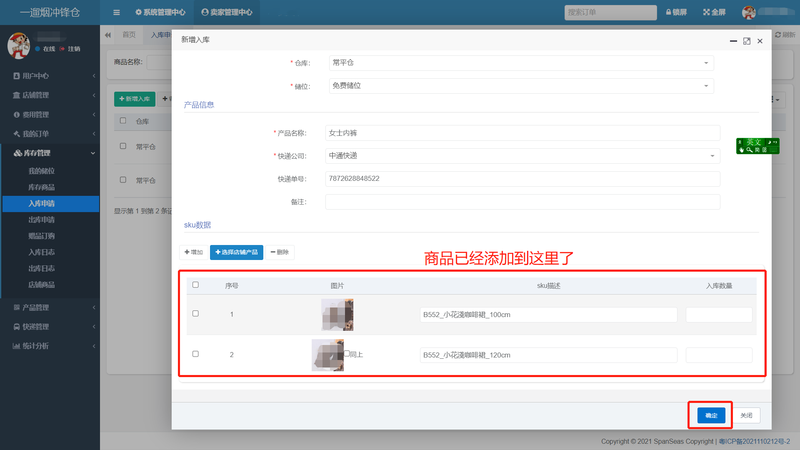This screenshot has height=450, width=800.
Task: Click the 搜索订单 search field
Action: (x=610, y=12)
